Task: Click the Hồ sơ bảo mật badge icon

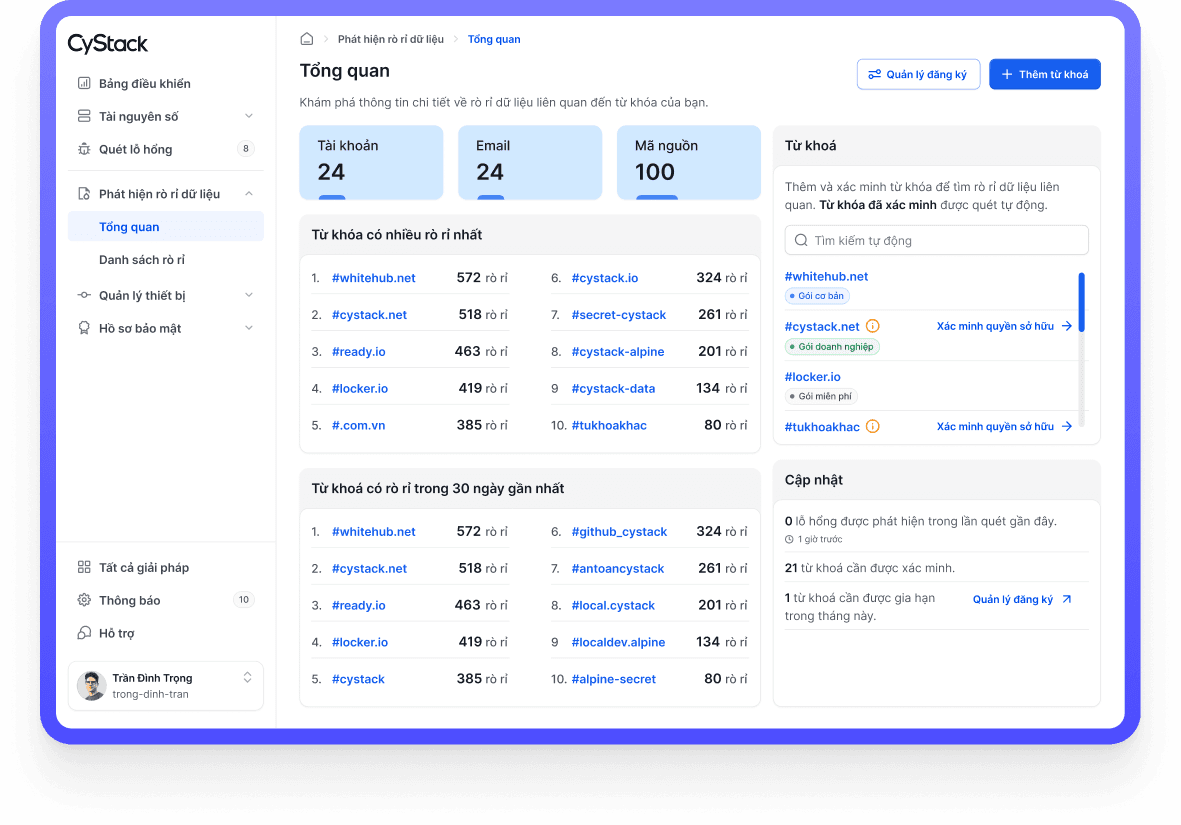Action: click(84, 328)
